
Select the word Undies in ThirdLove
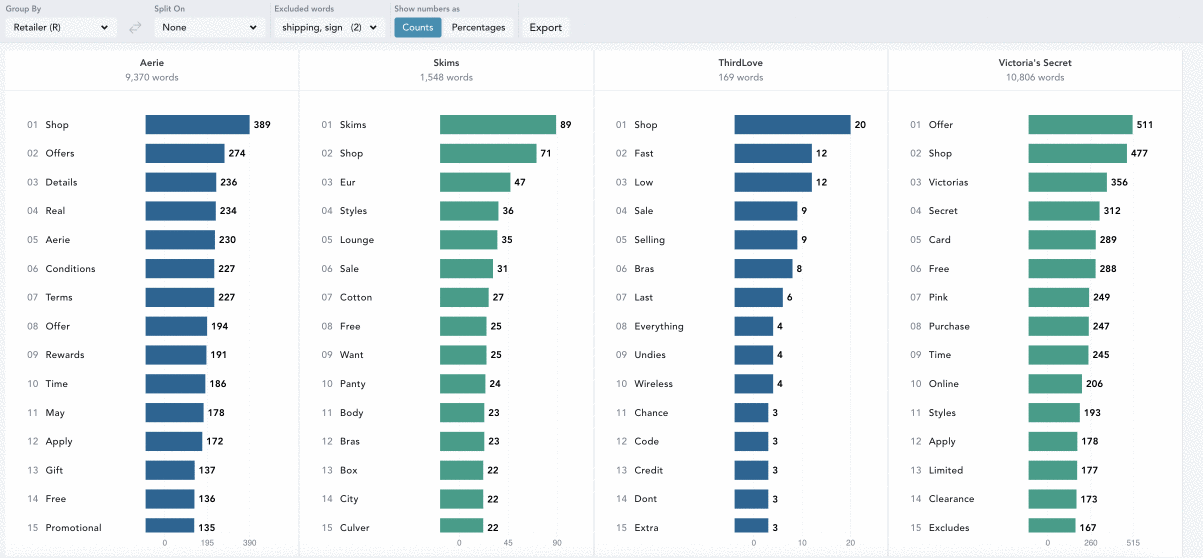(650, 355)
